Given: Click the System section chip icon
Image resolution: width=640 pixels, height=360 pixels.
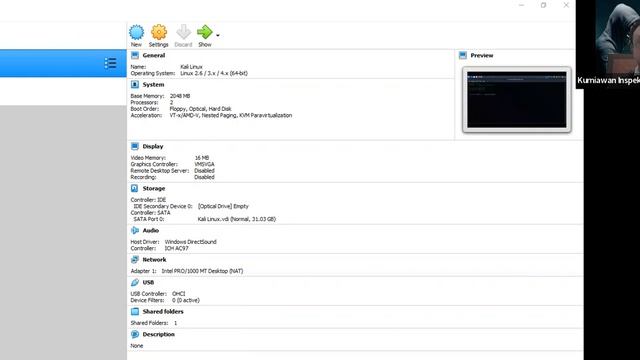Looking at the screenshot, I should 135,84.
